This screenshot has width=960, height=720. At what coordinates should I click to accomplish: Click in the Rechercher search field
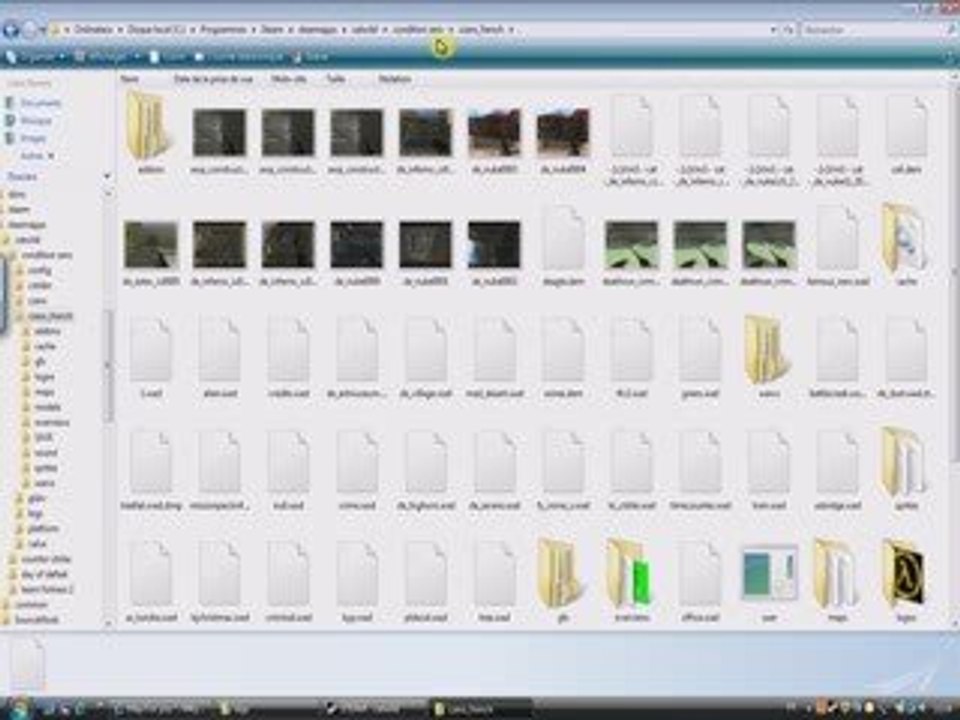click(876, 29)
